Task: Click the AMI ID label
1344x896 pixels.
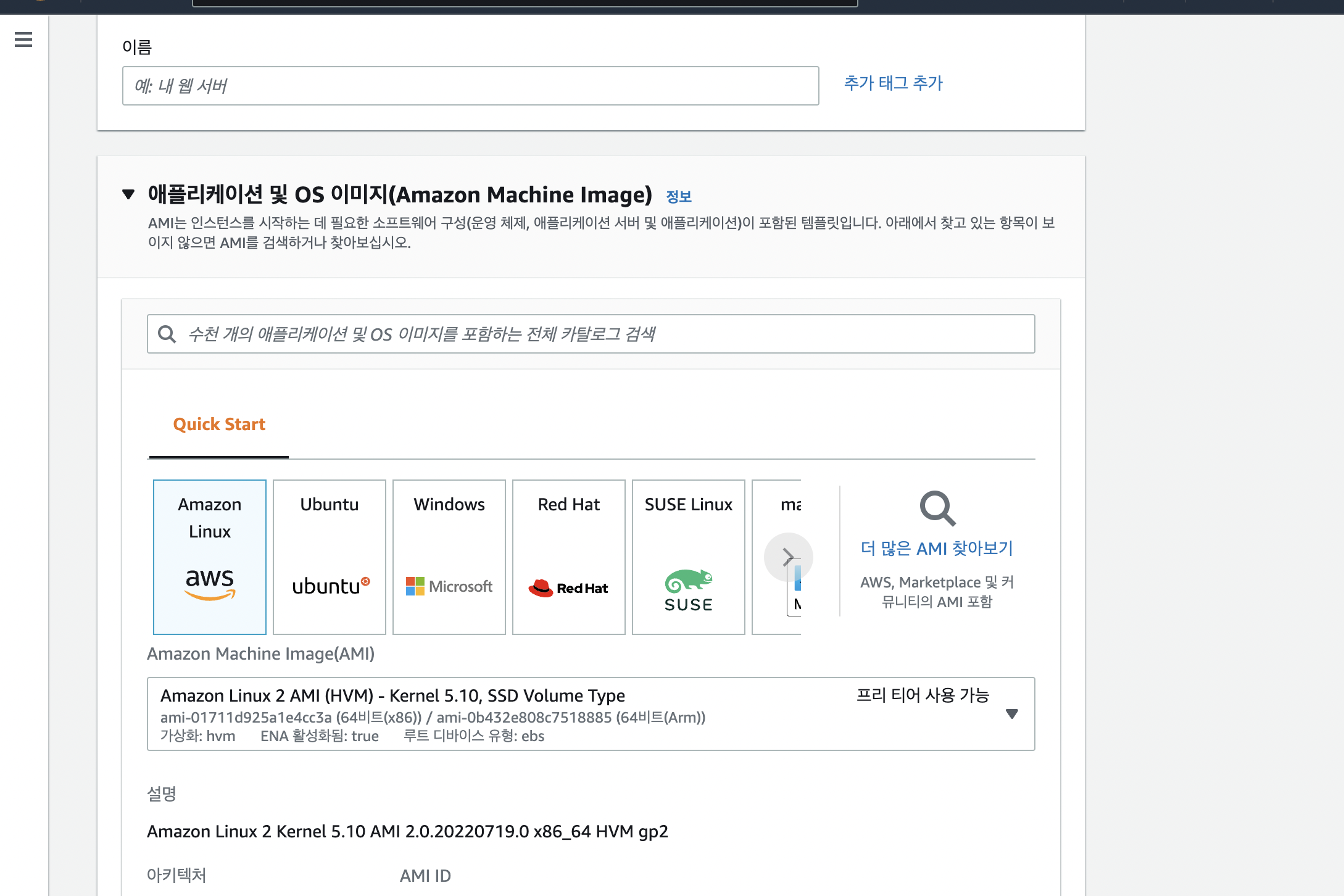Action: point(425,876)
